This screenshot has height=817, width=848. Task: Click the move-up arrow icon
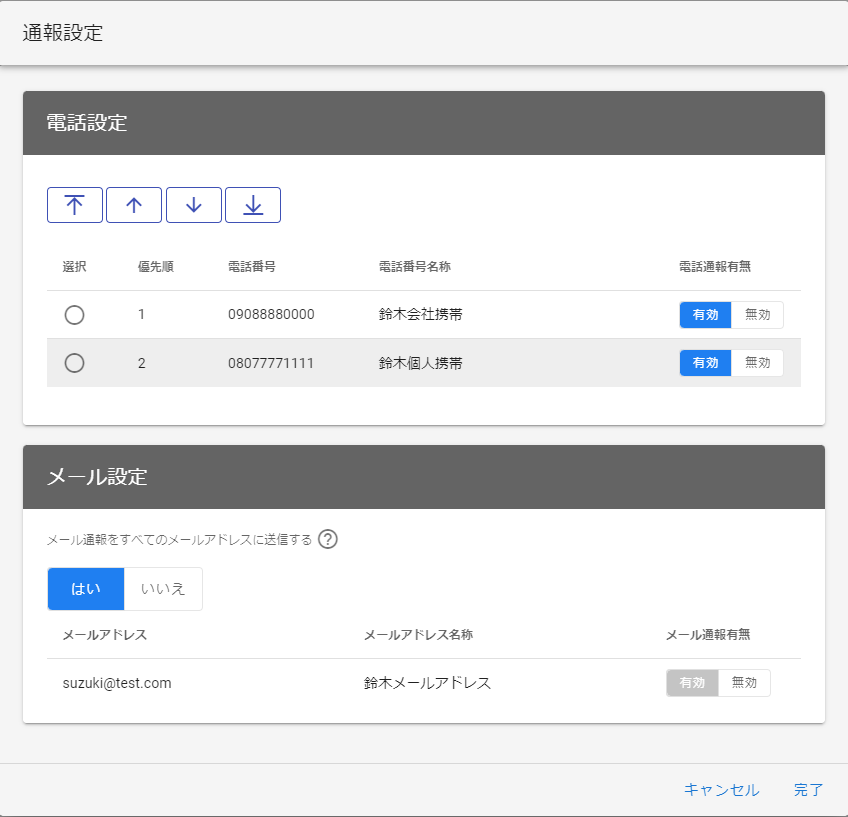point(134,205)
